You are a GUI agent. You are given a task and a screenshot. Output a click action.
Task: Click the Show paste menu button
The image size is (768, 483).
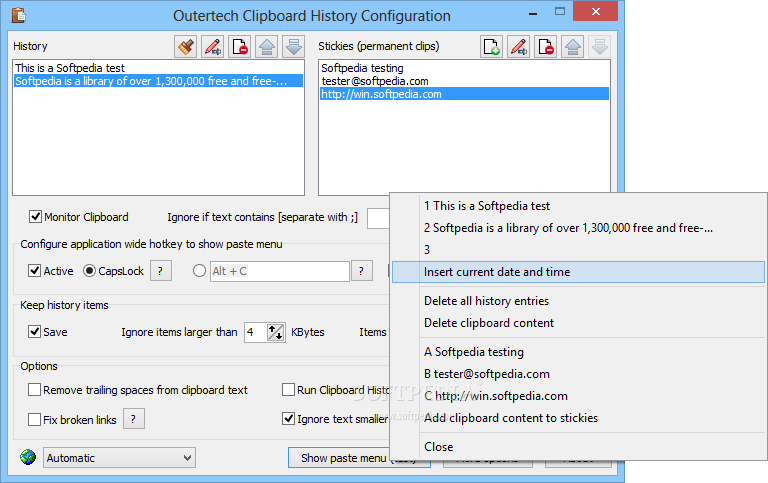click(x=339, y=458)
